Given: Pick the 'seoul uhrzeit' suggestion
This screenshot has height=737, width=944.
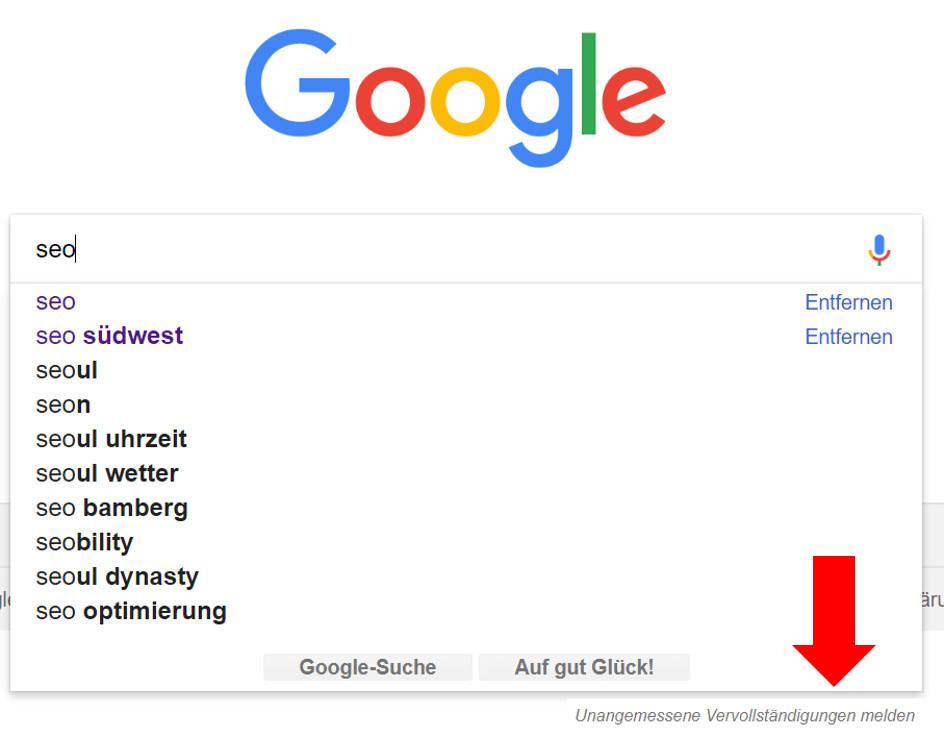Looking at the screenshot, I should [110, 439].
